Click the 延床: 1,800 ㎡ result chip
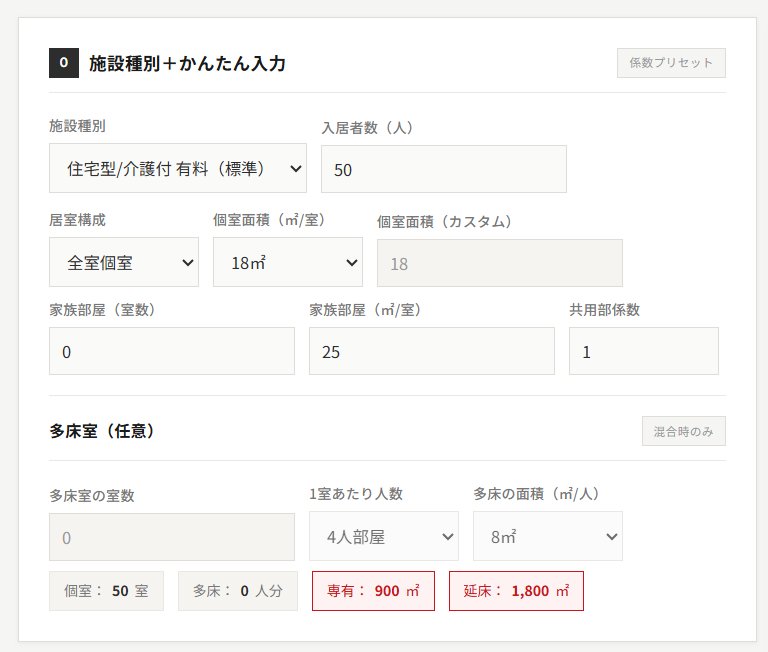The image size is (768, 652). click(x=516, y=591)
